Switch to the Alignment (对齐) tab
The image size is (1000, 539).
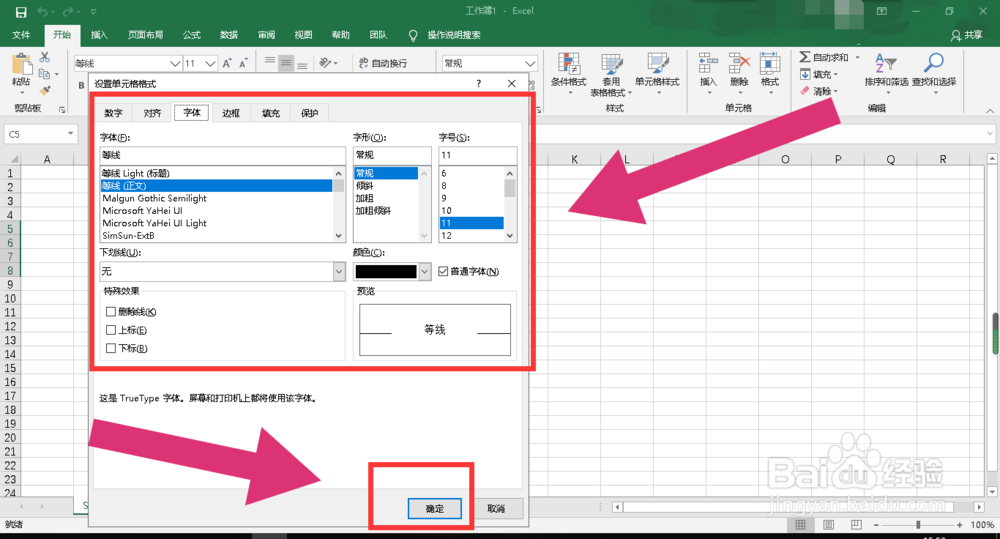152,113
